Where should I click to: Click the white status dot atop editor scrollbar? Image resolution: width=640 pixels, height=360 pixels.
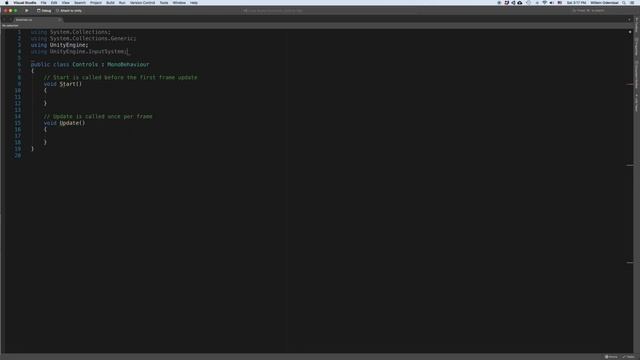click(x=630, y=32)
